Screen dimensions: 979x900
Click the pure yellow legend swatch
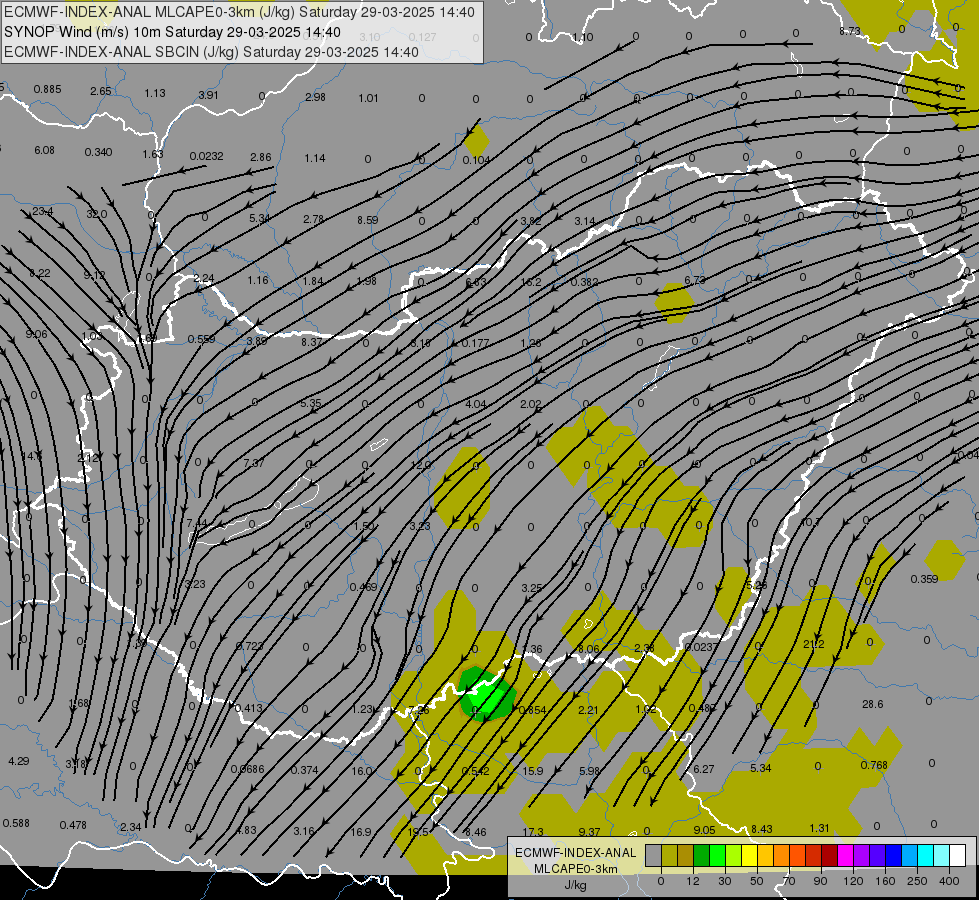[x=749, y=856]
